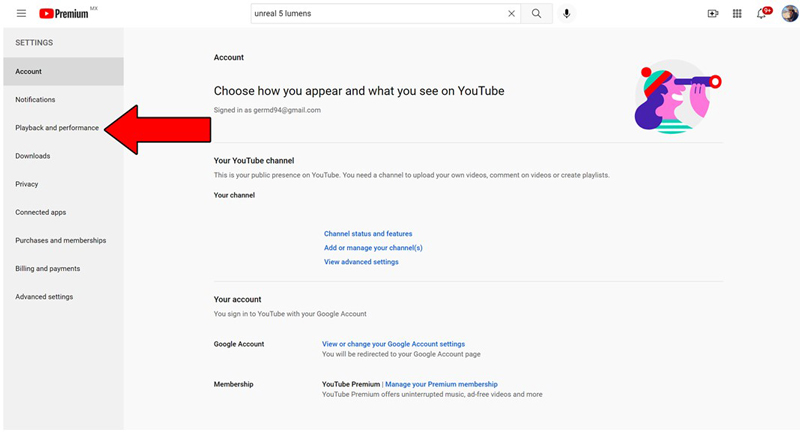Click the 'Your account' heading
The width and height of the screenshot is (800, 434).
pos(237,299)
